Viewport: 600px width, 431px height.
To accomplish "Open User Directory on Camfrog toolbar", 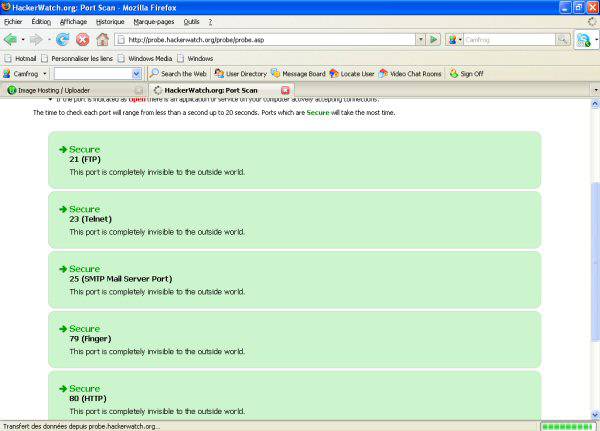I will pos(240,73).
